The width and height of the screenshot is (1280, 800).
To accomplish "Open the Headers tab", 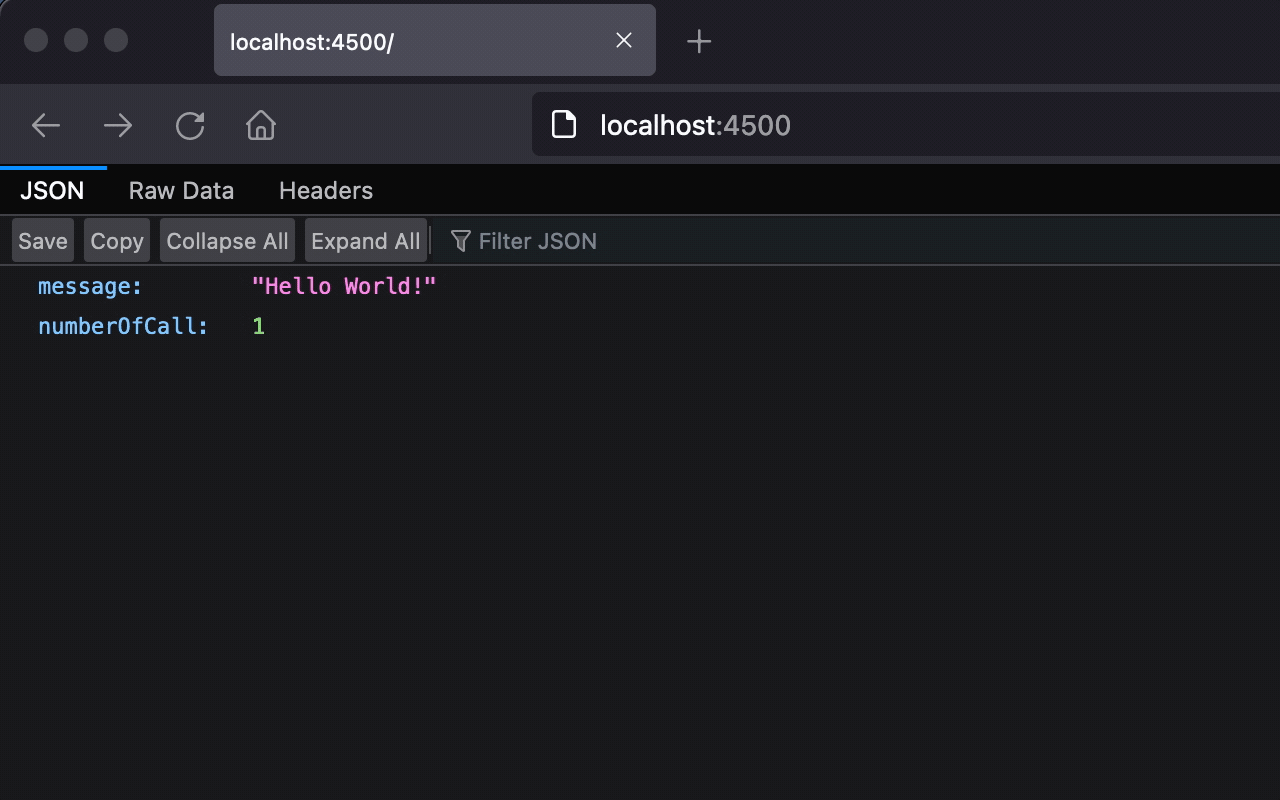I will click(x=325, y=190).
